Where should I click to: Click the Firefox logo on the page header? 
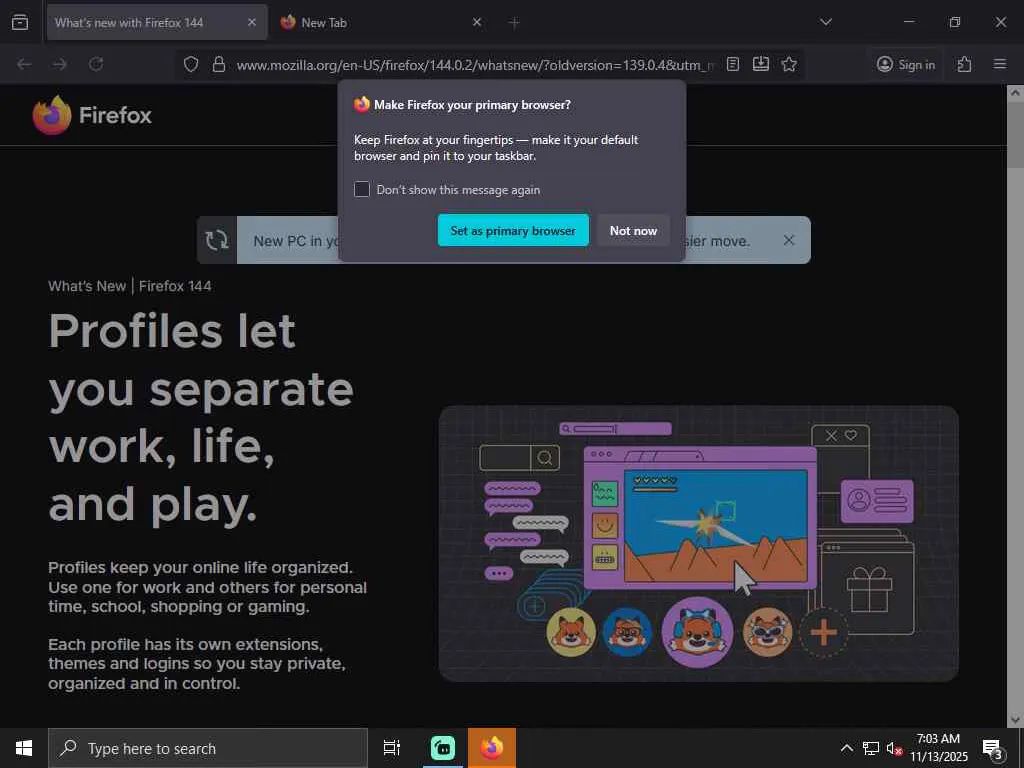[92, 115]
